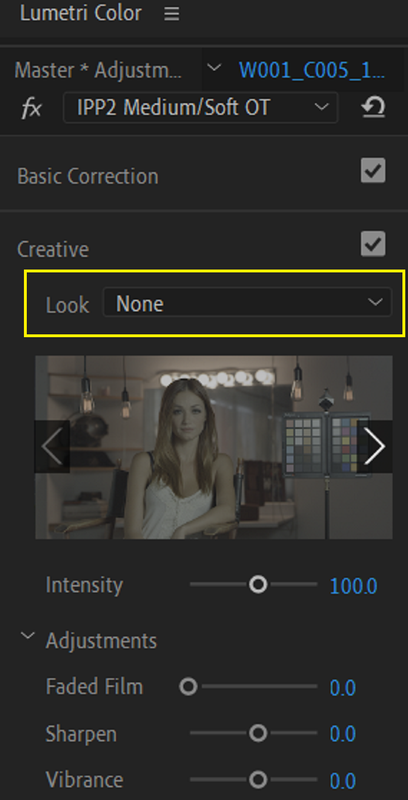Disable the Basic Correction checkbox
Viewport: 408px width, 800px height.
(373, 170)
